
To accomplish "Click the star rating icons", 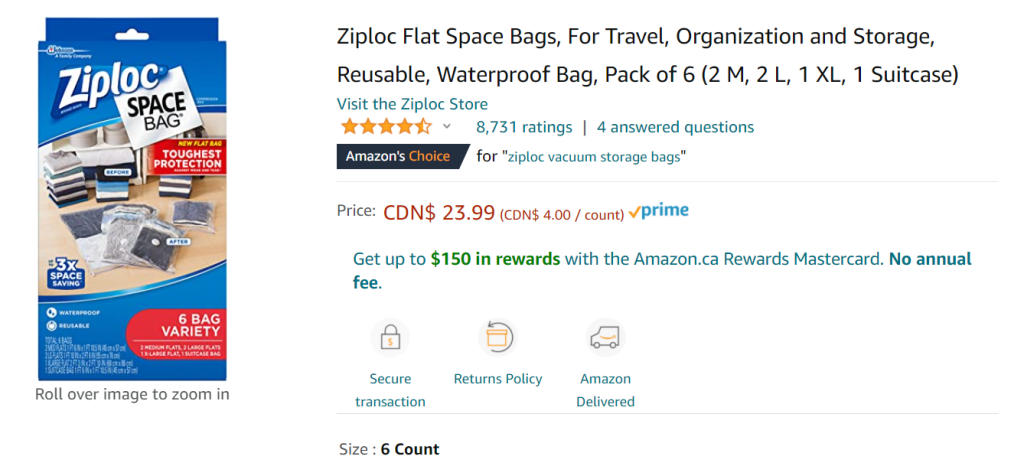I will 386,127.
